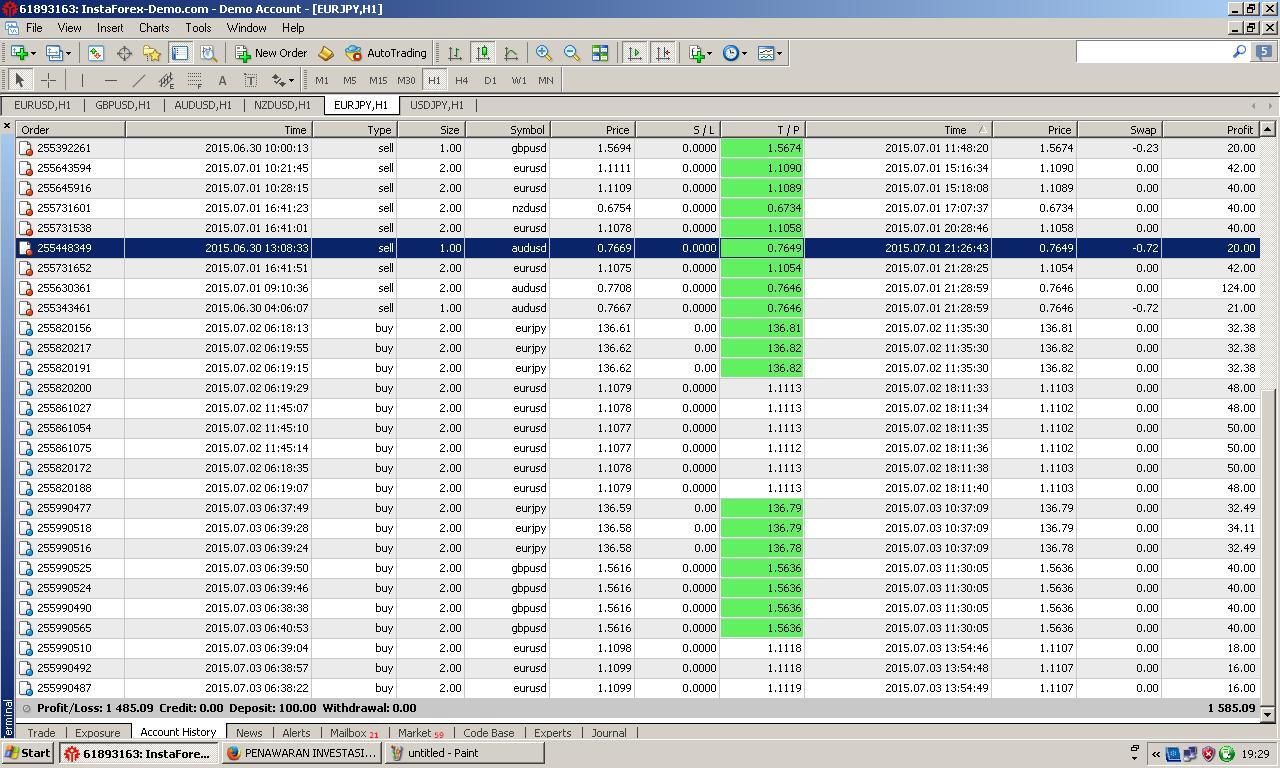Toggle Auto Scroll chart icon
This screenshot has height=768, width=1280.
pos(634,53)
